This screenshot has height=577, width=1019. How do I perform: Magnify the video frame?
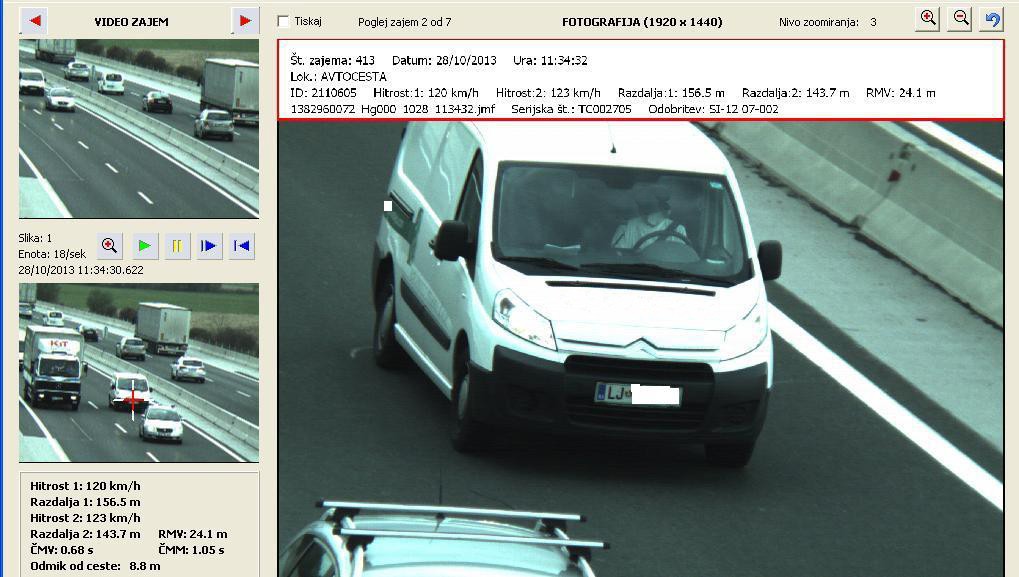point(110,246)
